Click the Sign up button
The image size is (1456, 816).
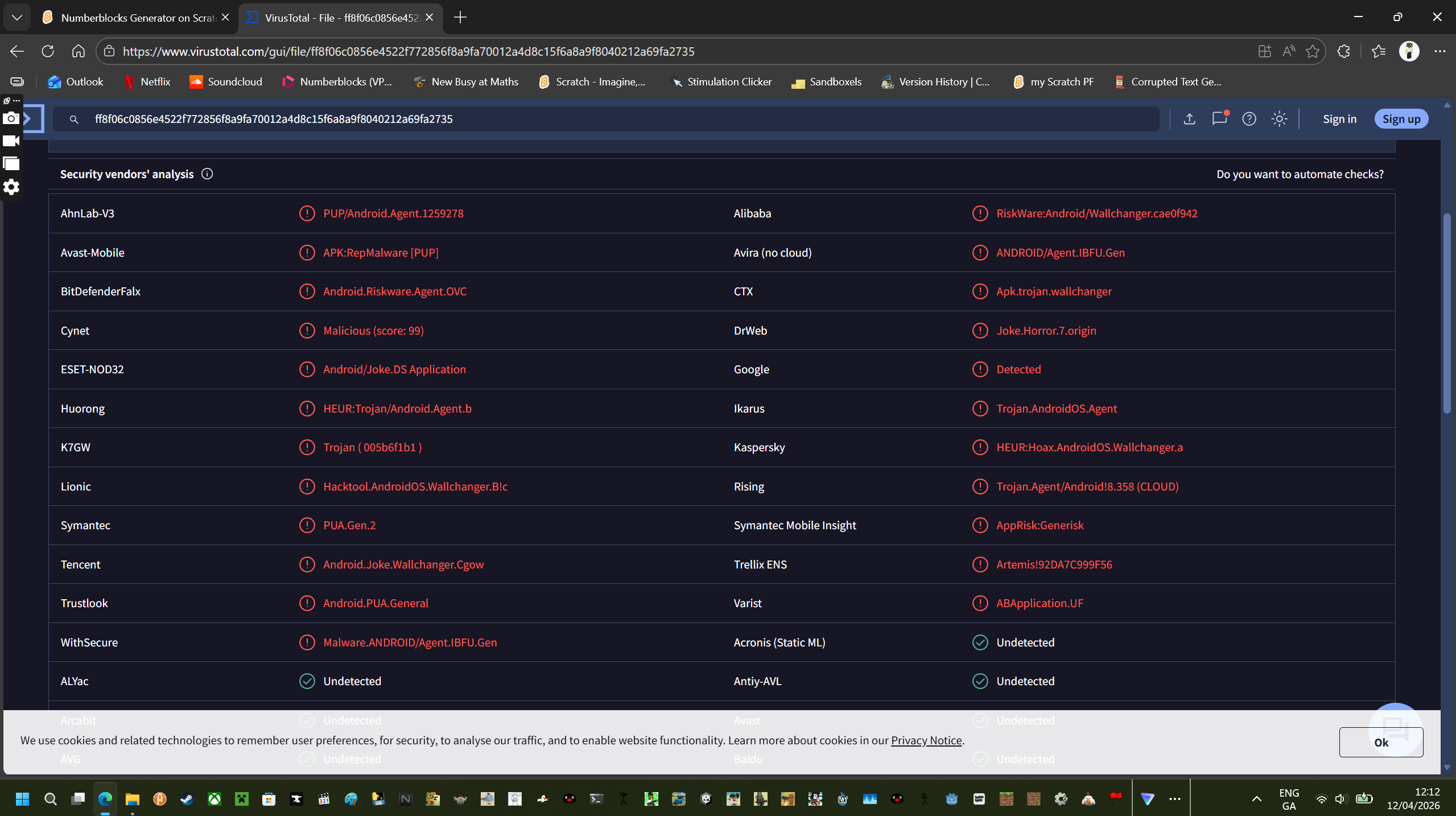1401,119
